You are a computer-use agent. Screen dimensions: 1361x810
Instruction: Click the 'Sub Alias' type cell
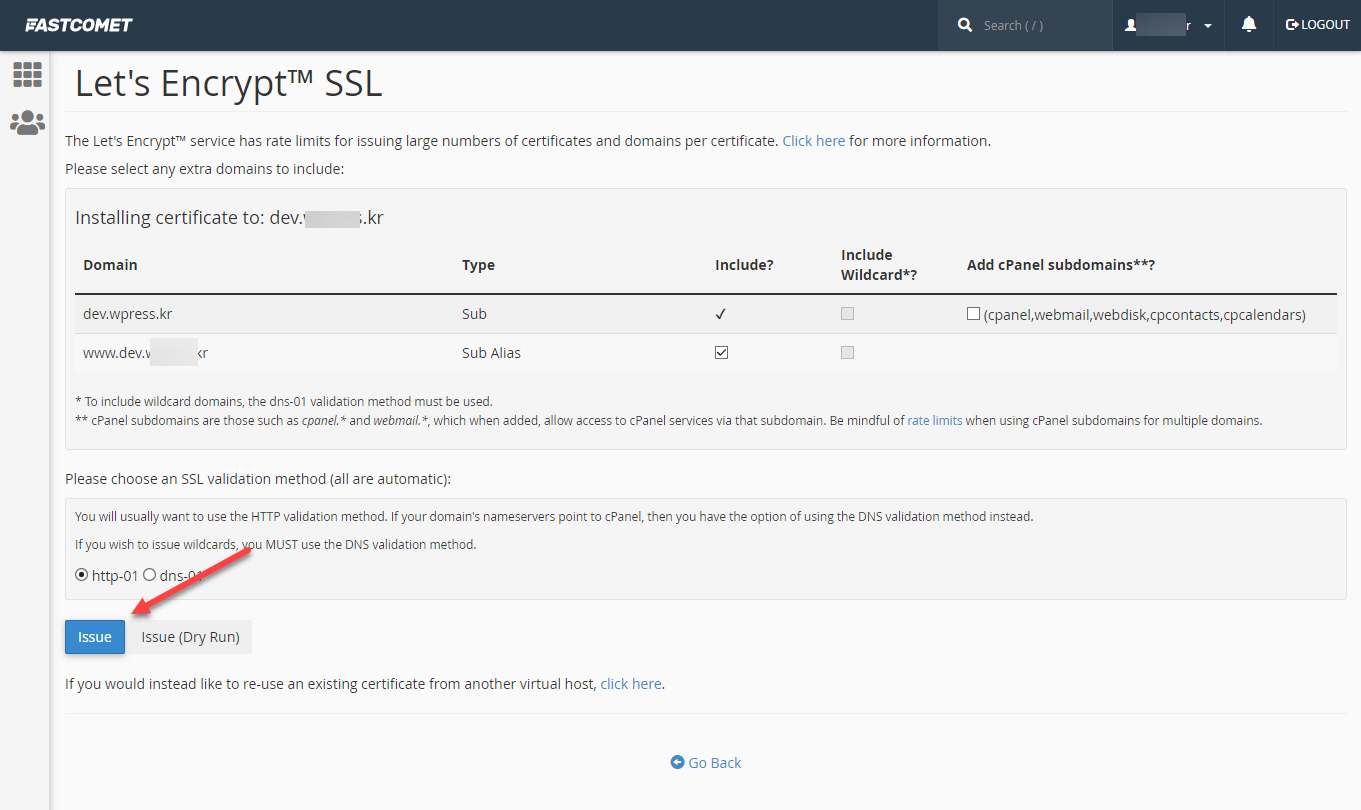pyautogui.click(x=491, y=353)
